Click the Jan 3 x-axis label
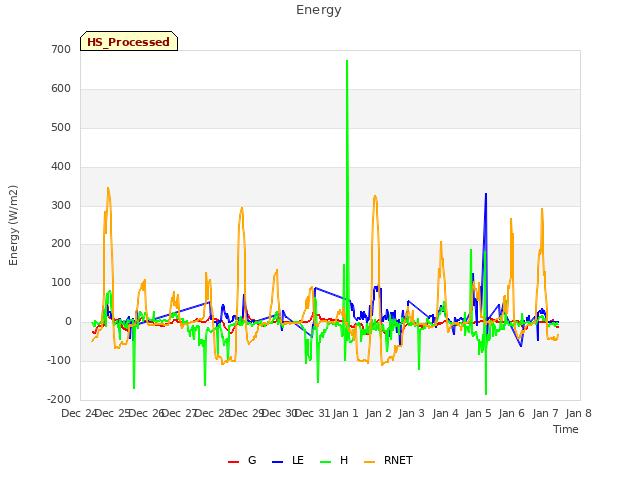Screen dimensions: 640x480 pos(411,413)
